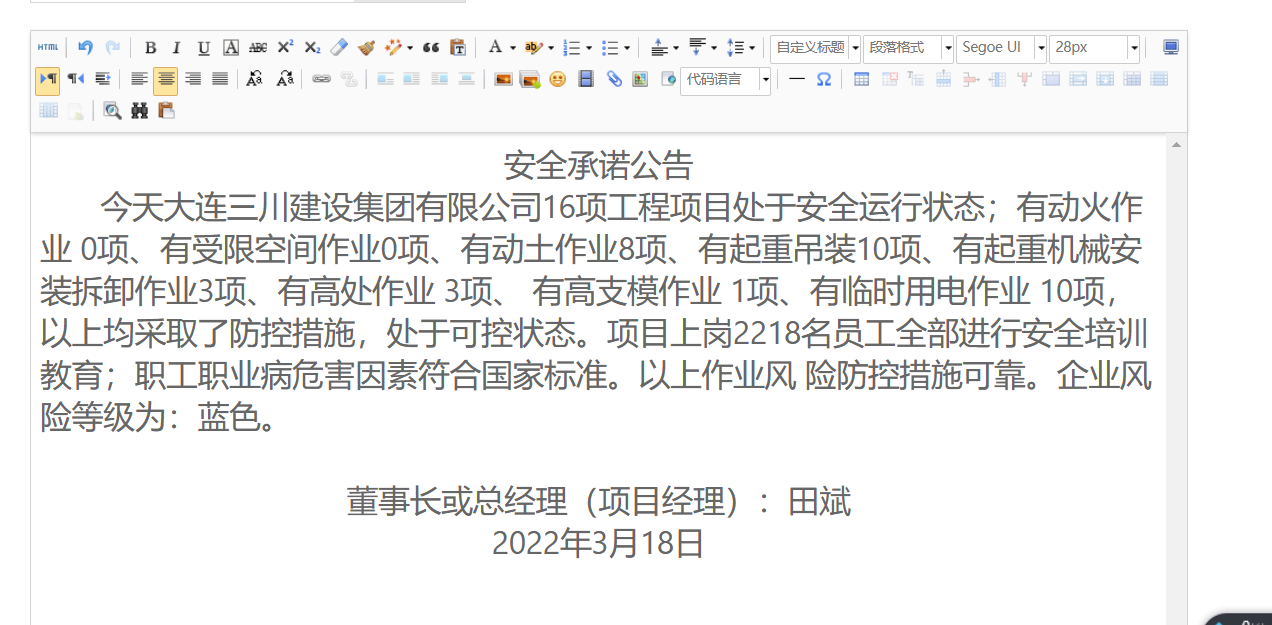Open multiple image upload

tap(531, 78)
